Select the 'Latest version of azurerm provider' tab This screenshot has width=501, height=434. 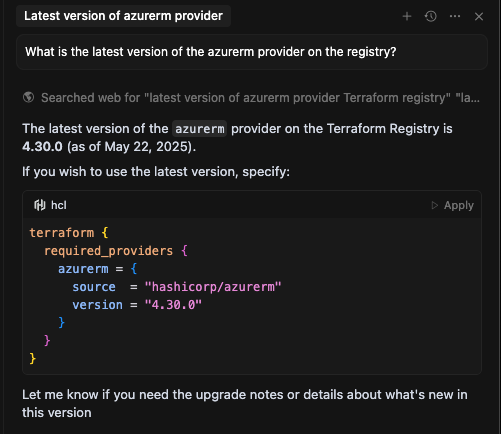pyautogui.click(x=123, y=16)
